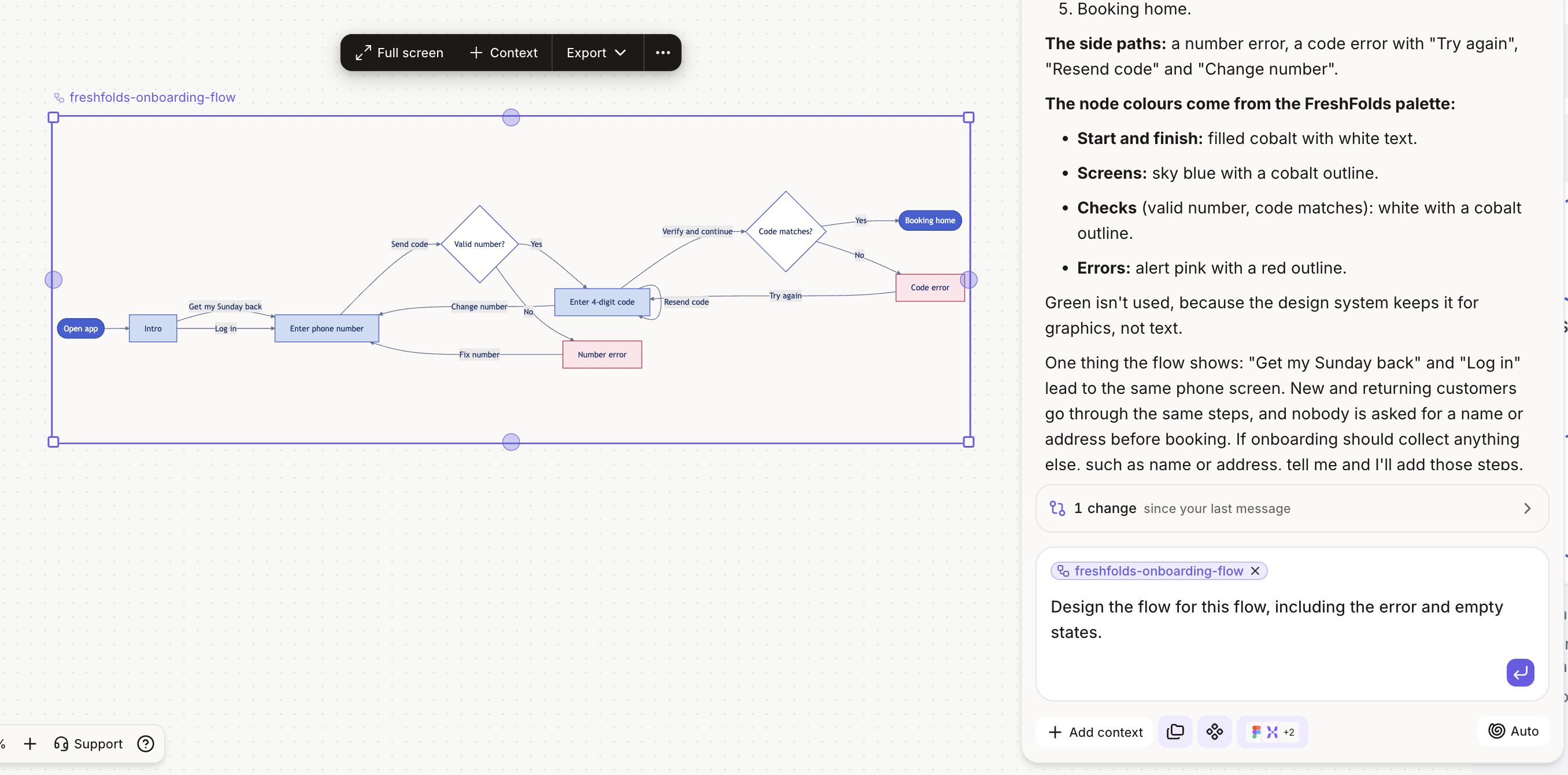1568x775 pixels.
Task: Select the Booking home end node
Action: pos(930,220)
